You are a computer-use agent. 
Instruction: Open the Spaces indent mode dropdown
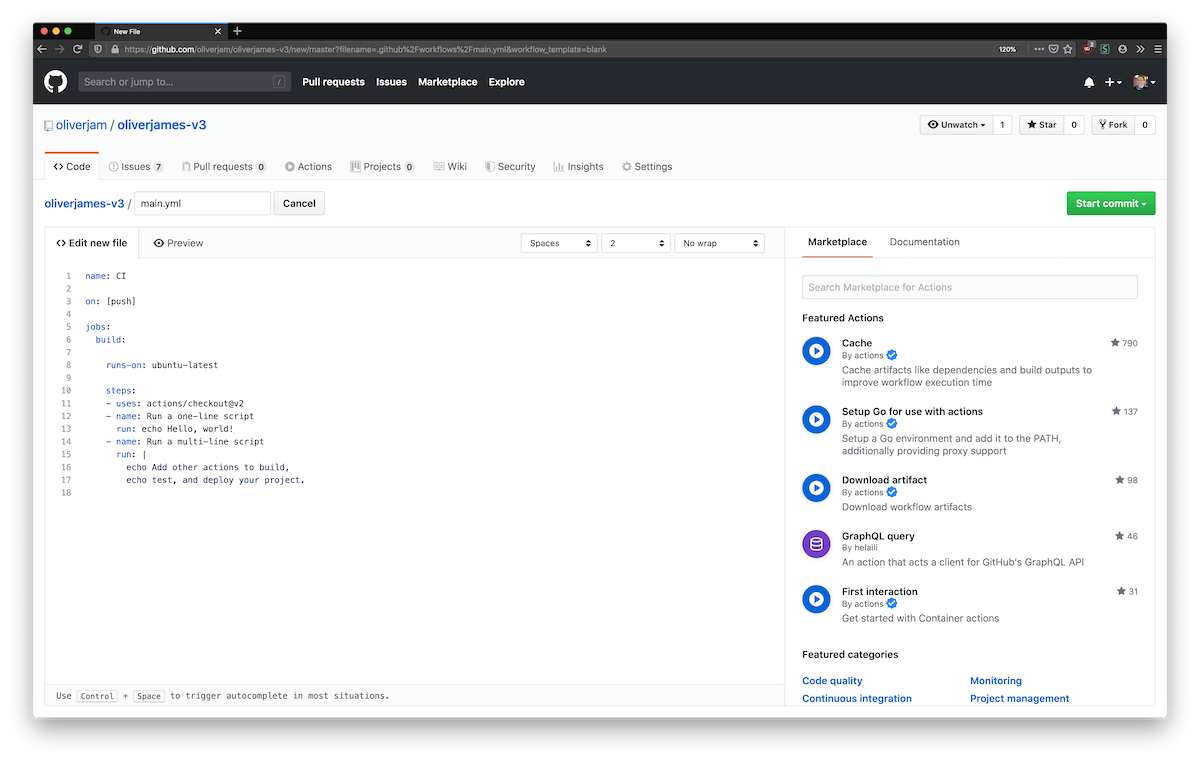coord(559,243)
